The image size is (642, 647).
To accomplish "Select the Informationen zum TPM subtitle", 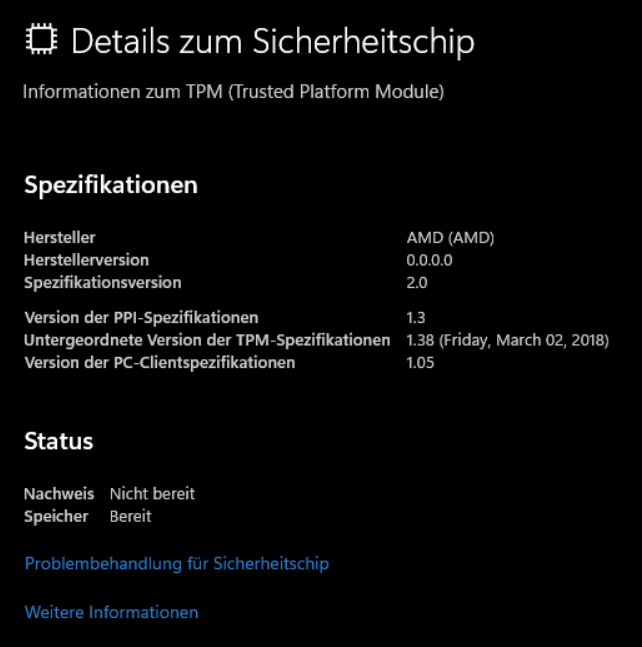I will point(234,92).
